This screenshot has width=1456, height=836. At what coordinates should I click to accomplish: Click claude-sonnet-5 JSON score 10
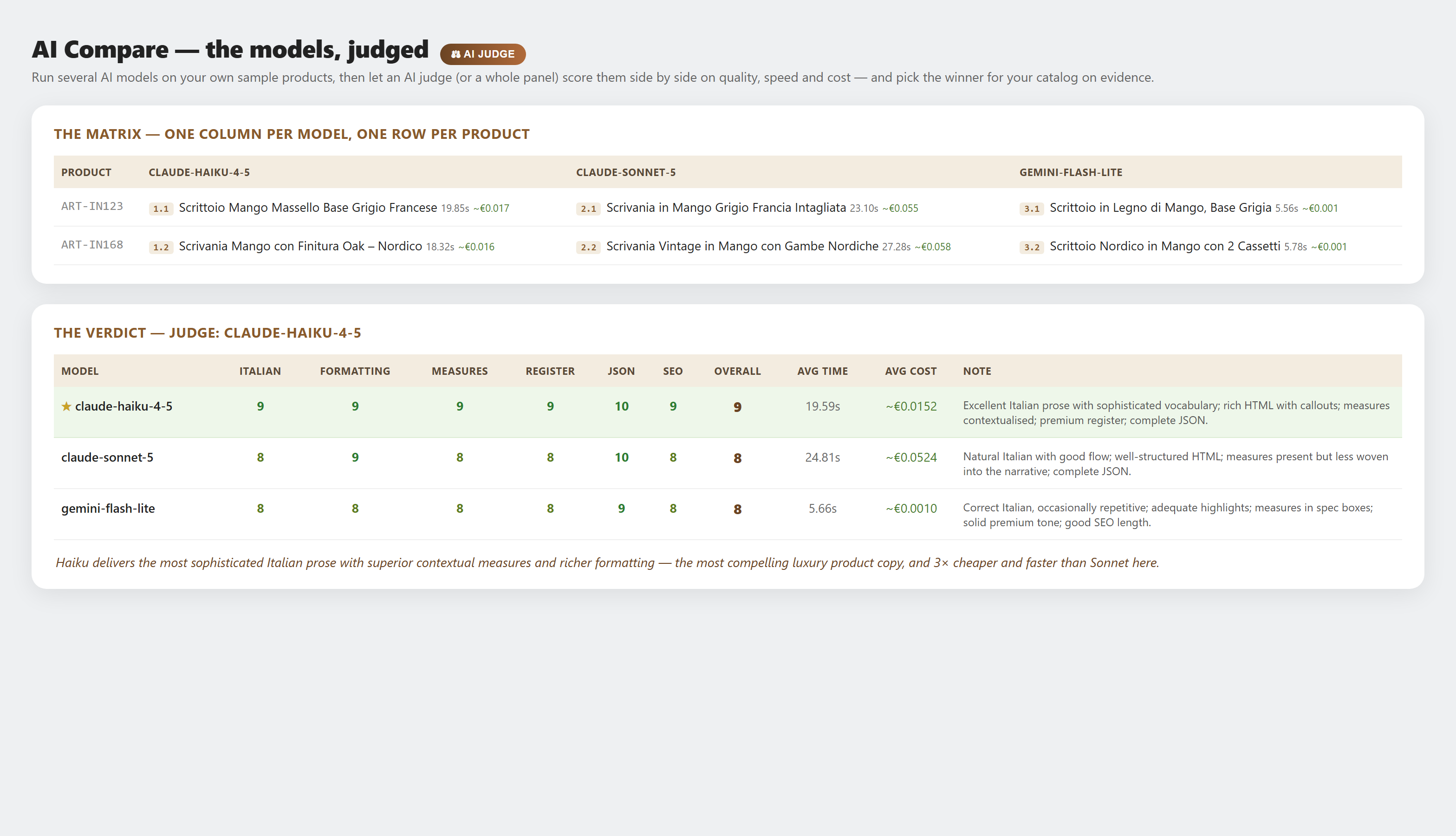(x=622, y=457)
